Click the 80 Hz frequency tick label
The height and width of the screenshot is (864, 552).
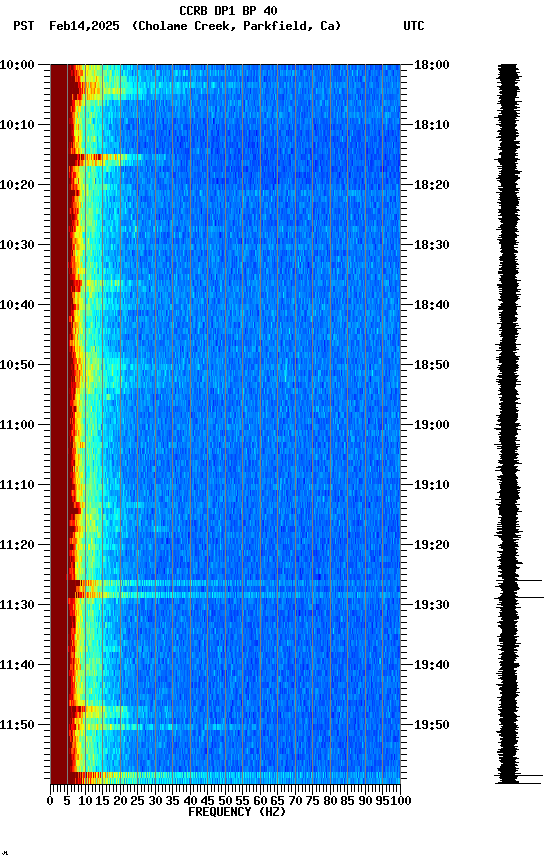[330, 801]
